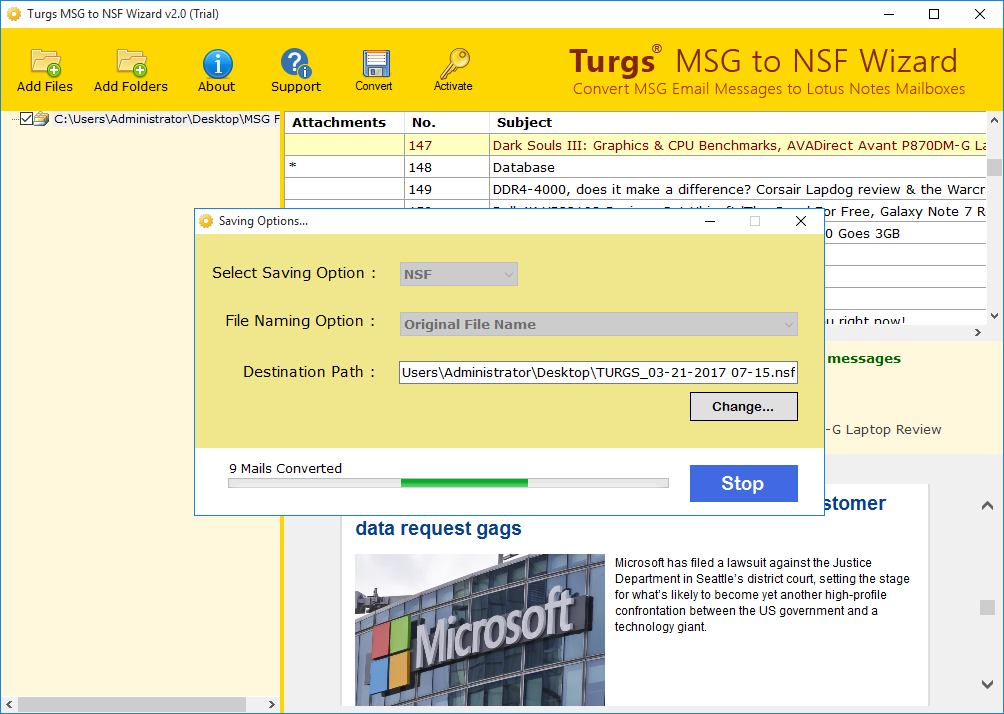Select the Database email subject row

pyautogui.click(x=635, y=167)
